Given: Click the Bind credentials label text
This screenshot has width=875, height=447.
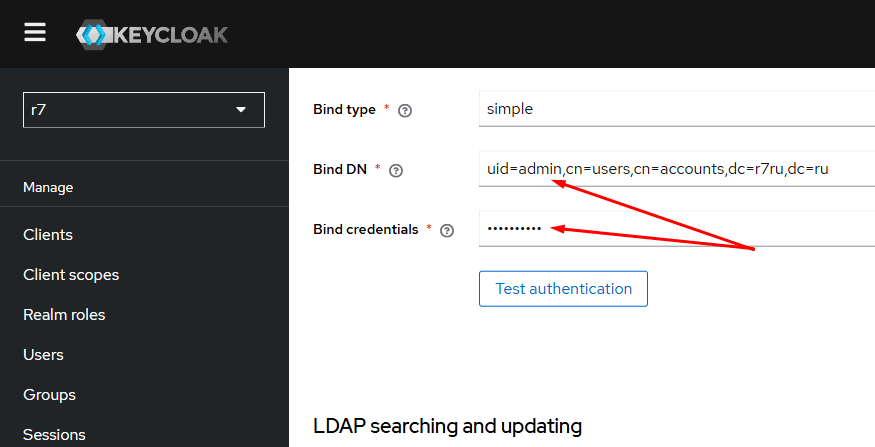Looking at the screenshot, I should 366,229.
